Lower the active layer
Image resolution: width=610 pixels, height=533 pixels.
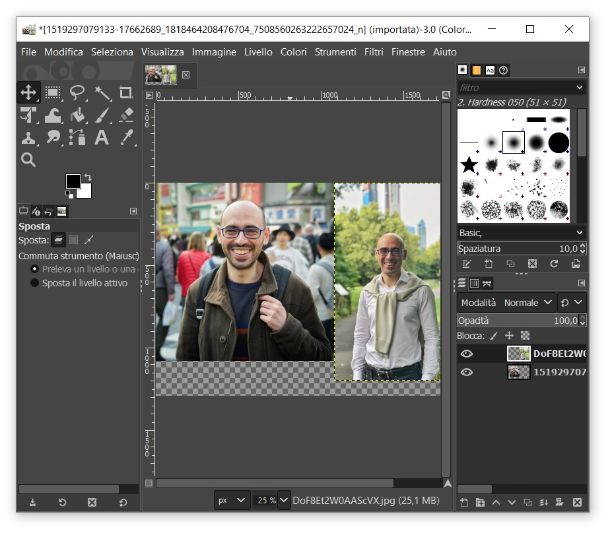[512, 502]
